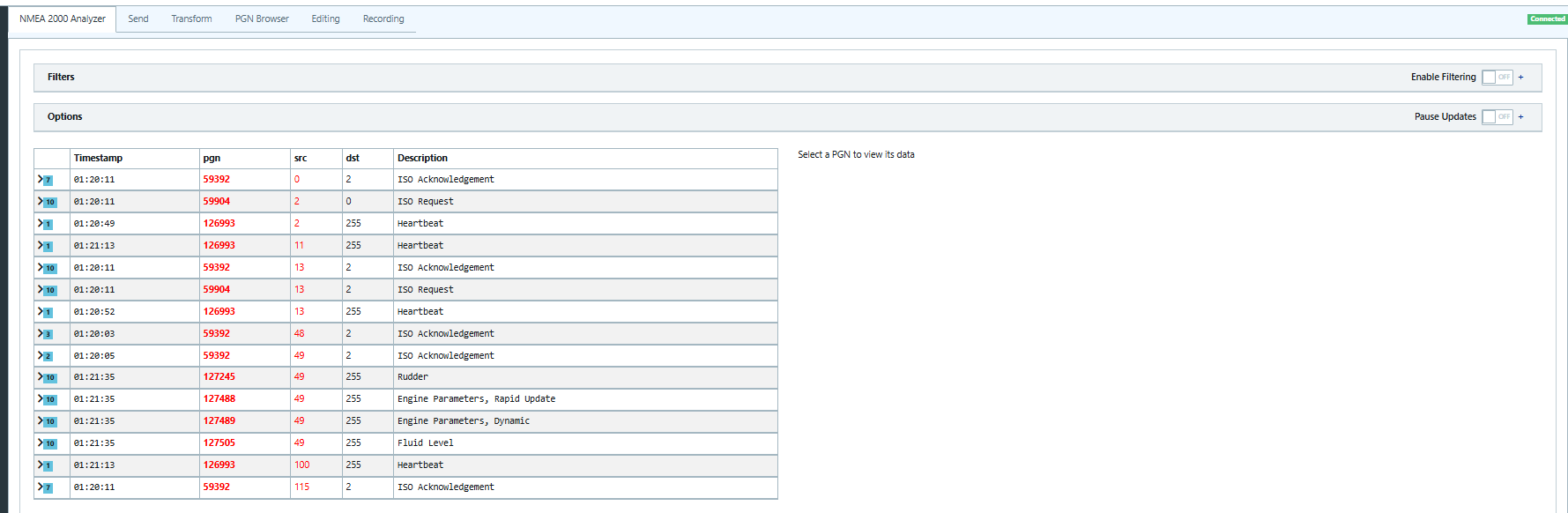Click 'Engine Parameters, Dynamic' description

click(464, 420)
